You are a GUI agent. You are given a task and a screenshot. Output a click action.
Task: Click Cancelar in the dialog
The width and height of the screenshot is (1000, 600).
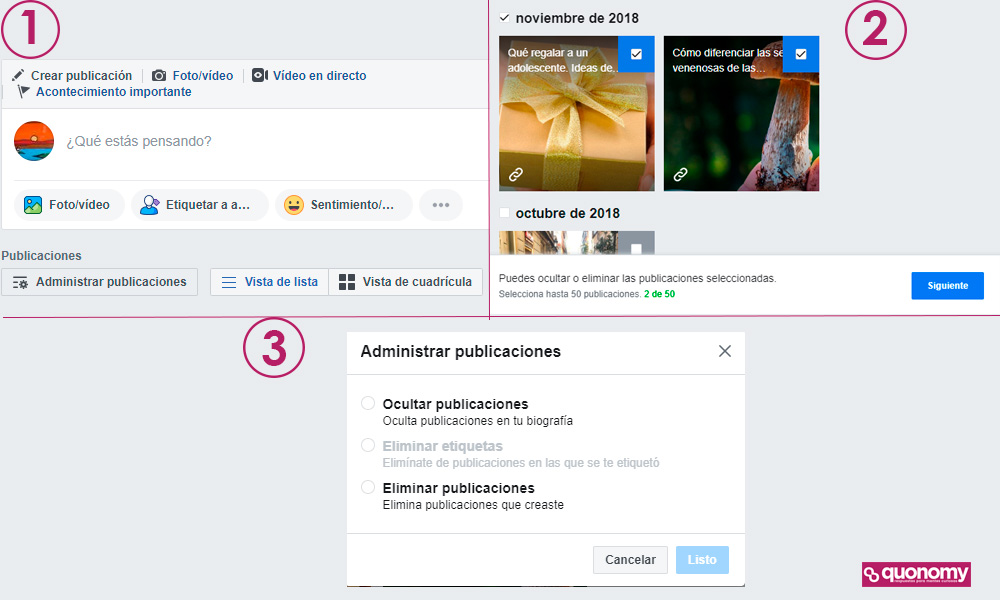[630, 560]
